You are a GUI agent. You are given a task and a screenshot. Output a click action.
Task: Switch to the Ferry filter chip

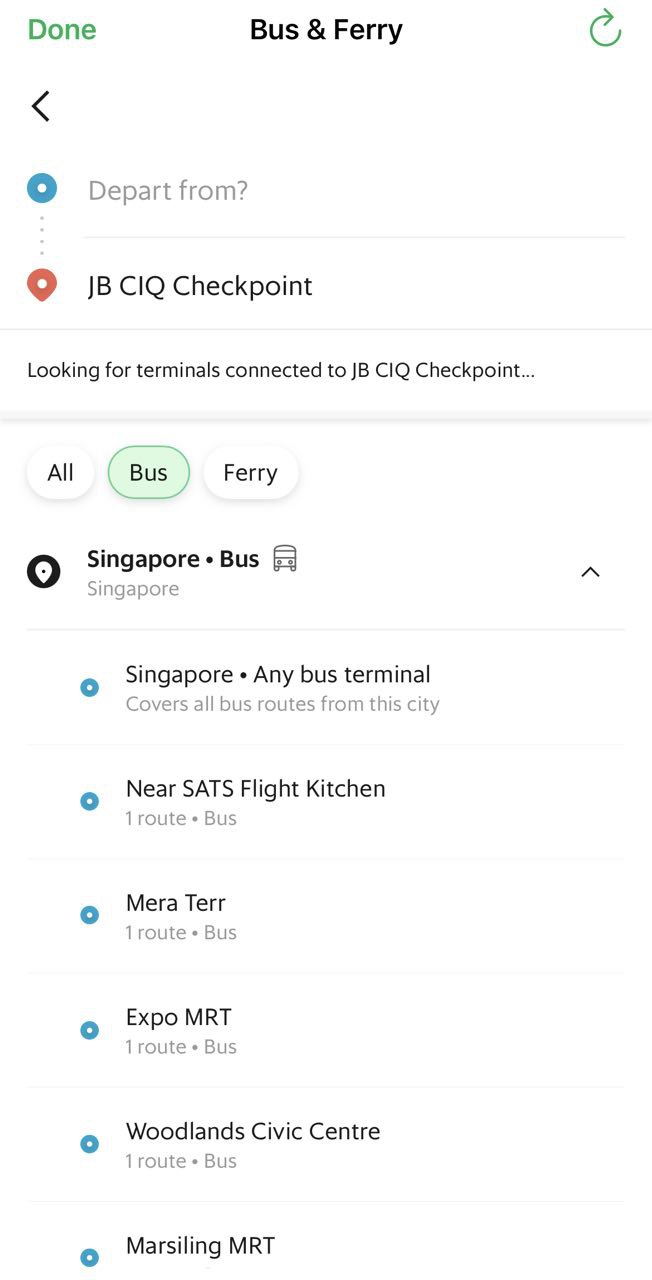pyautogui.click(x=250, y=473)
